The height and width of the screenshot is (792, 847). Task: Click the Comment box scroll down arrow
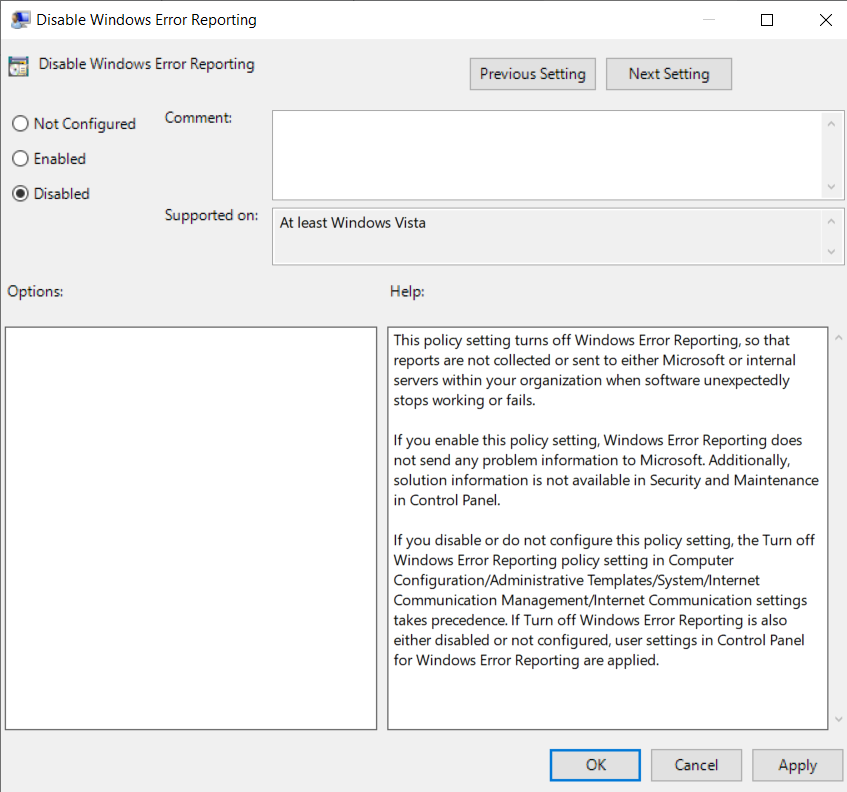pos(830,187)
